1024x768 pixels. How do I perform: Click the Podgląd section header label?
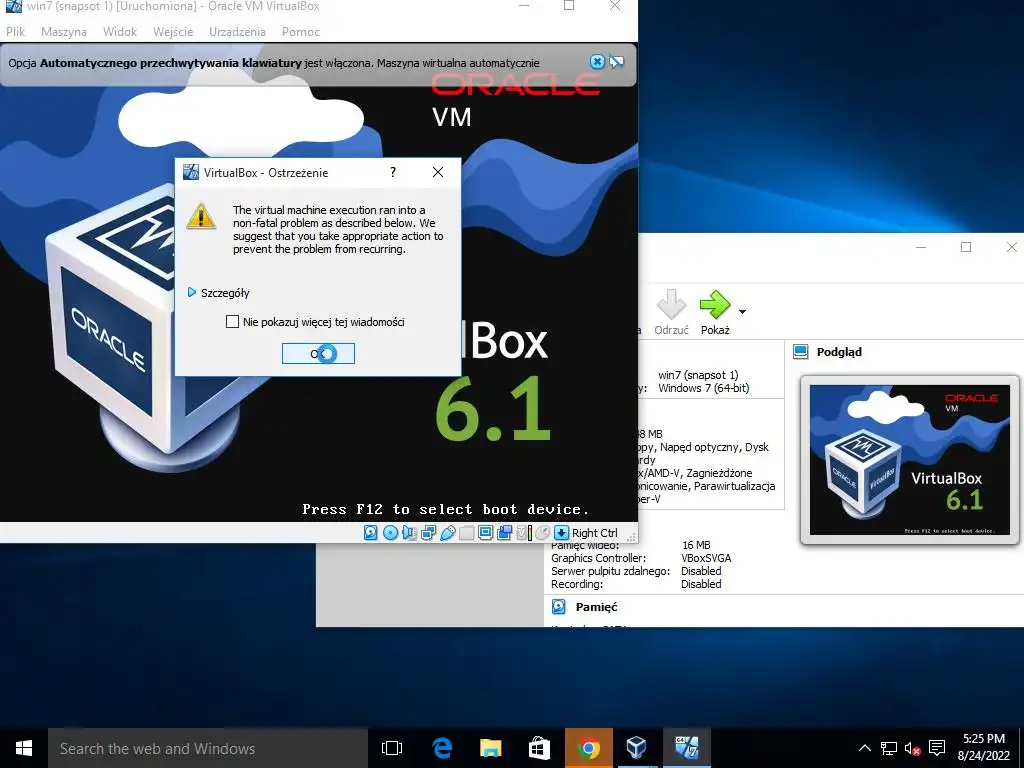(839, 352)
